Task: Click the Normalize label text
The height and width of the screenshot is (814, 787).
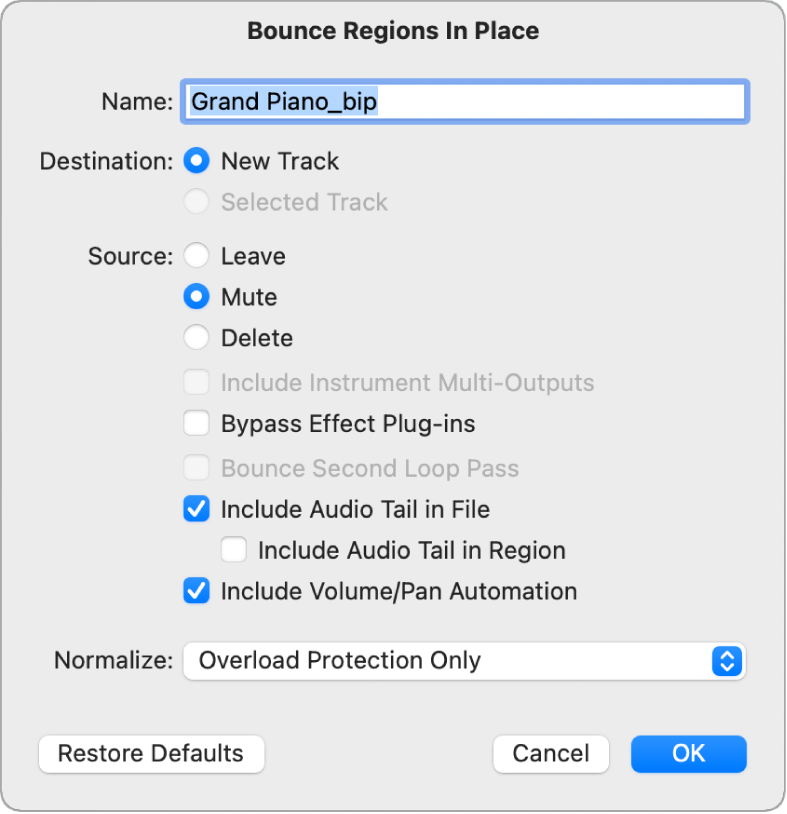Action: 113,661
